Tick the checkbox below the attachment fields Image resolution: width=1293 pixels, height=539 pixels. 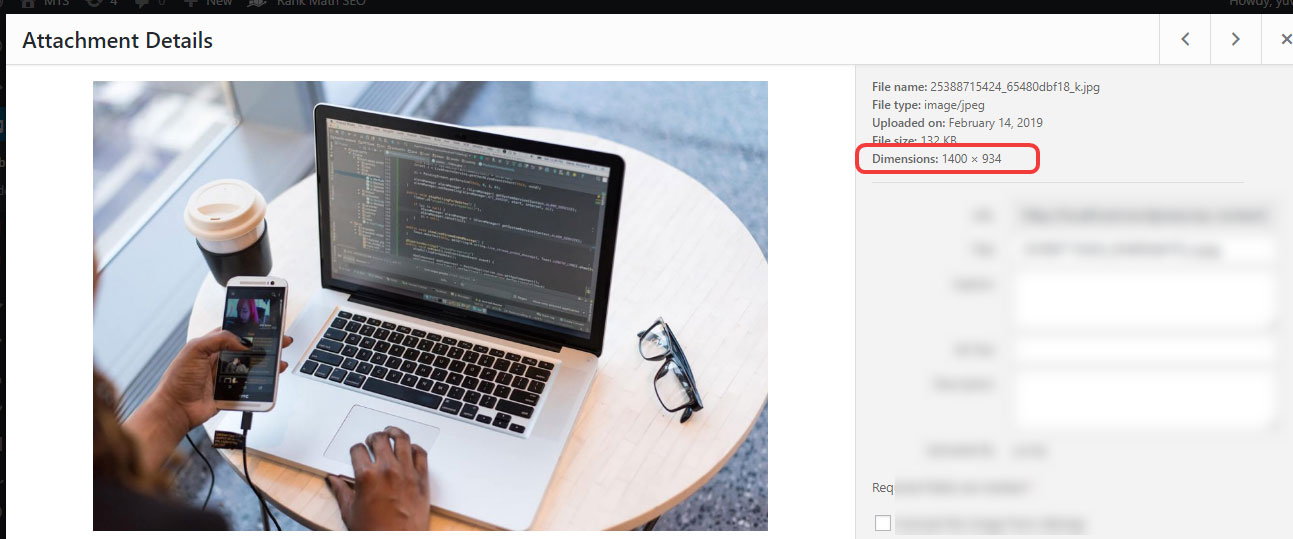tap(883, 523)
